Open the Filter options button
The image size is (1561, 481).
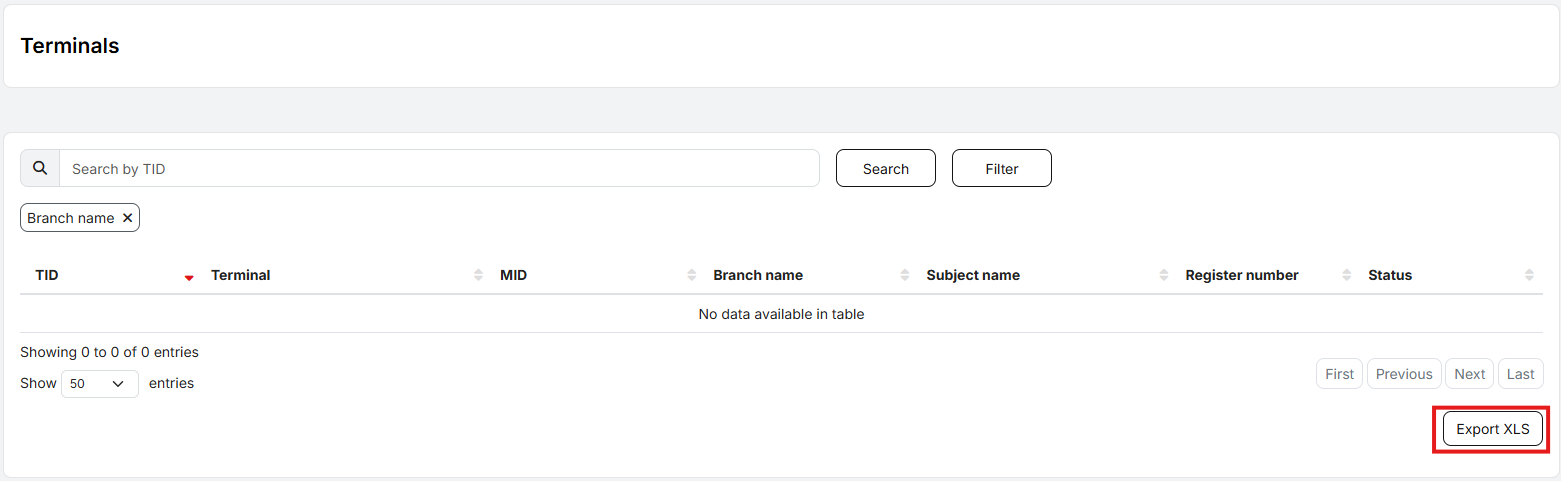point(1001,168)
